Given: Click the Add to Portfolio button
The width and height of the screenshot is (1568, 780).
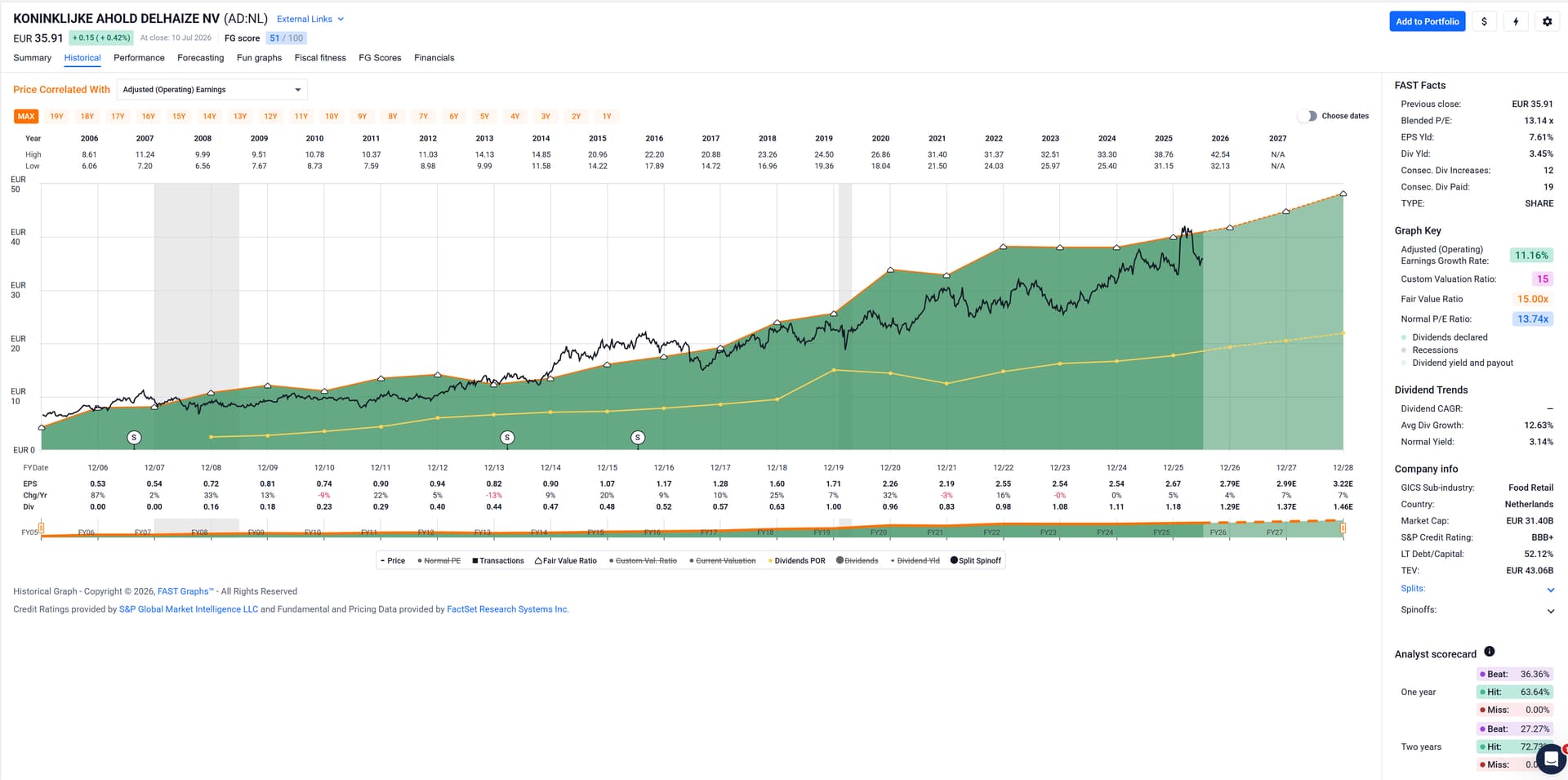Looking at the screenshot, I should click(1427, 21).
